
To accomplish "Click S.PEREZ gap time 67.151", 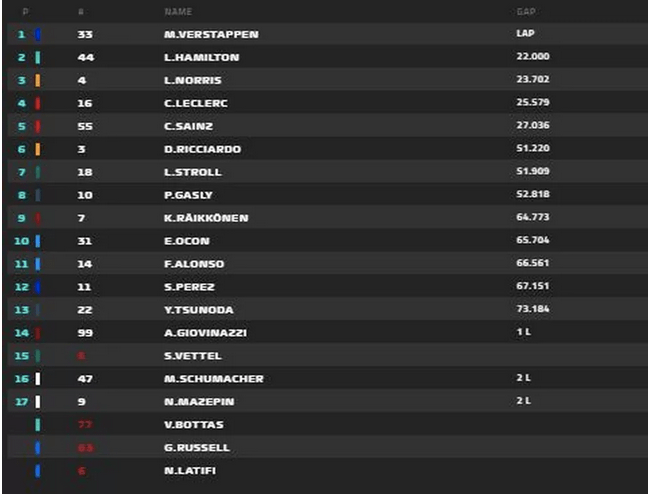I will click(533, 287).
